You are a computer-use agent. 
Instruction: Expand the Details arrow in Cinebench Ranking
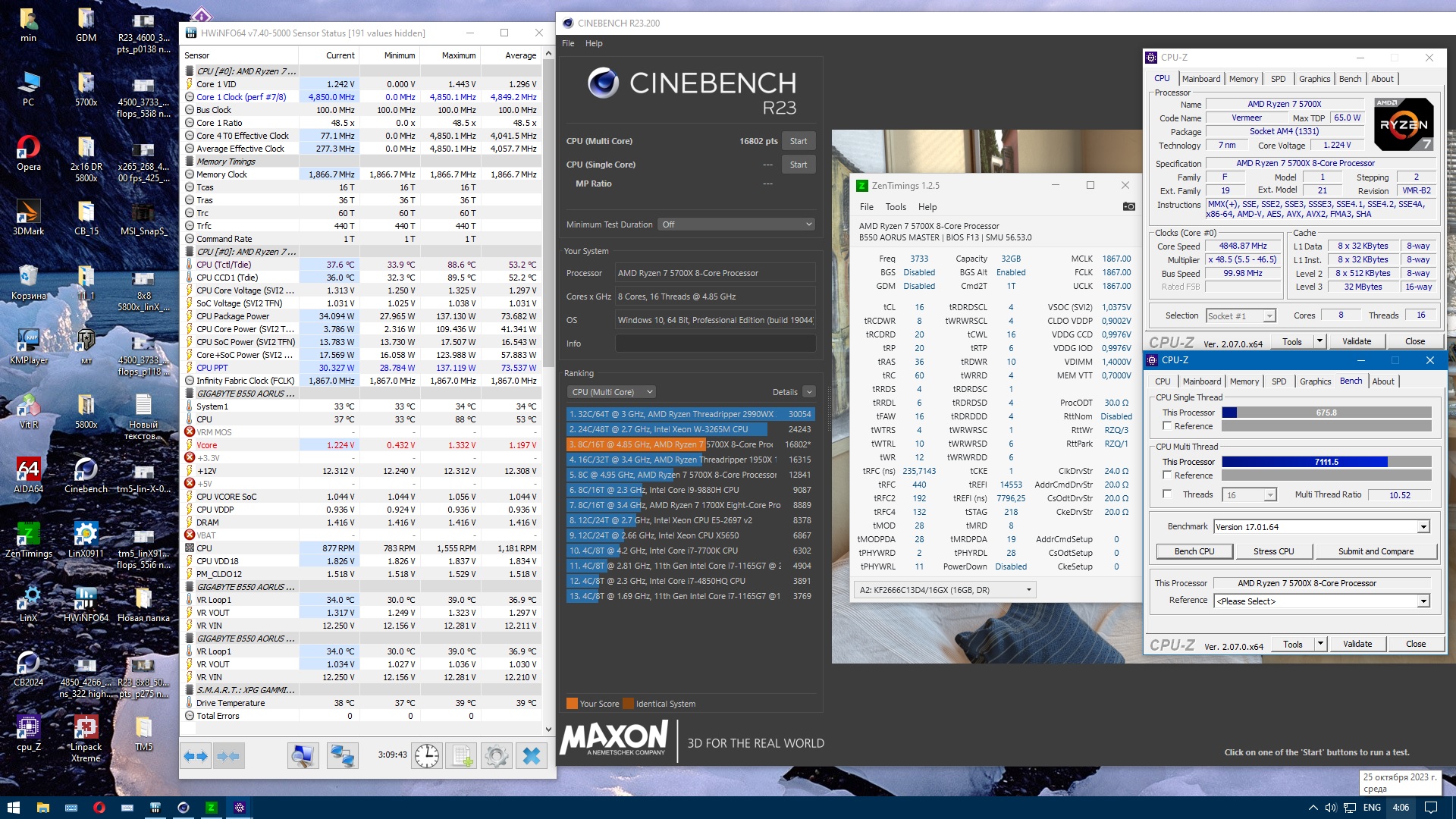point(809,392)
